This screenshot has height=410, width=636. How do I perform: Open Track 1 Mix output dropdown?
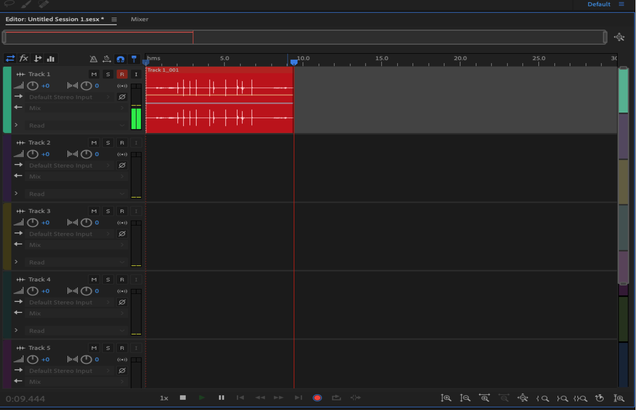click(75, 108)
